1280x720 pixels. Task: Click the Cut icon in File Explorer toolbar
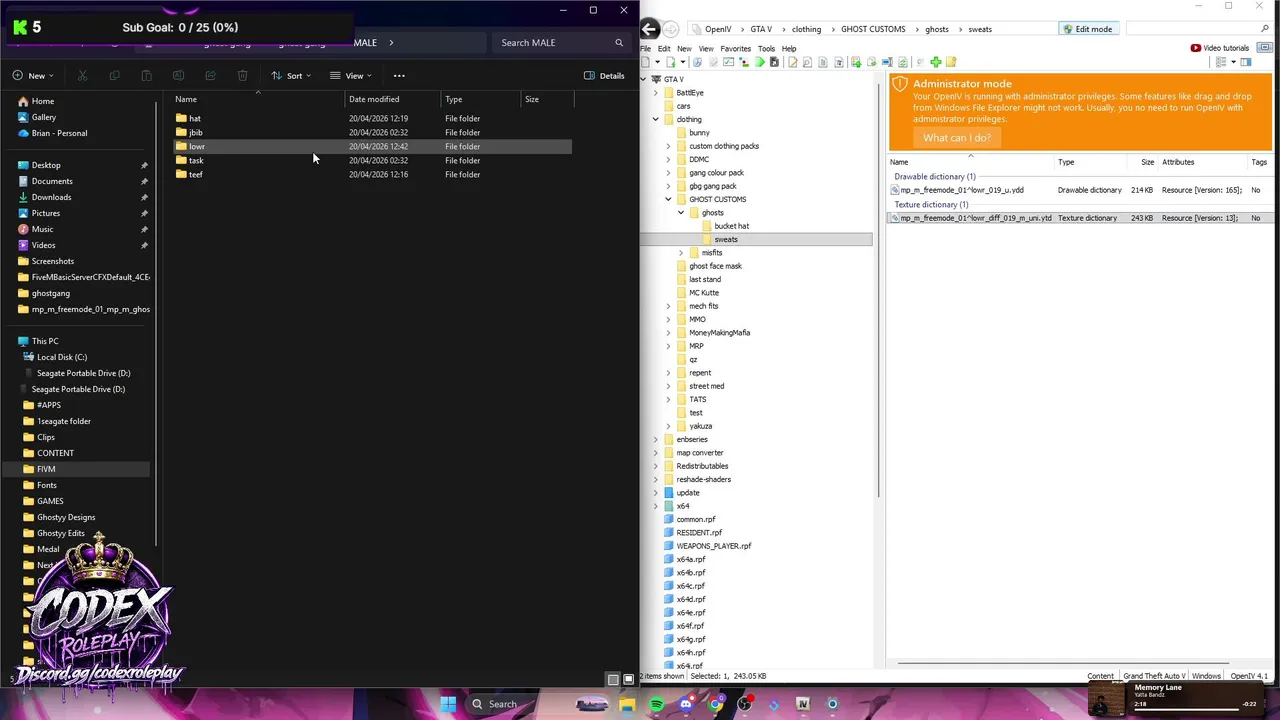coord(82,76)
